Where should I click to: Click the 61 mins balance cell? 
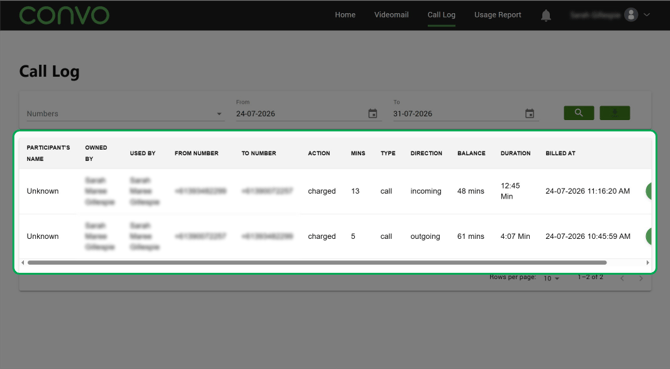pos(471,237)
